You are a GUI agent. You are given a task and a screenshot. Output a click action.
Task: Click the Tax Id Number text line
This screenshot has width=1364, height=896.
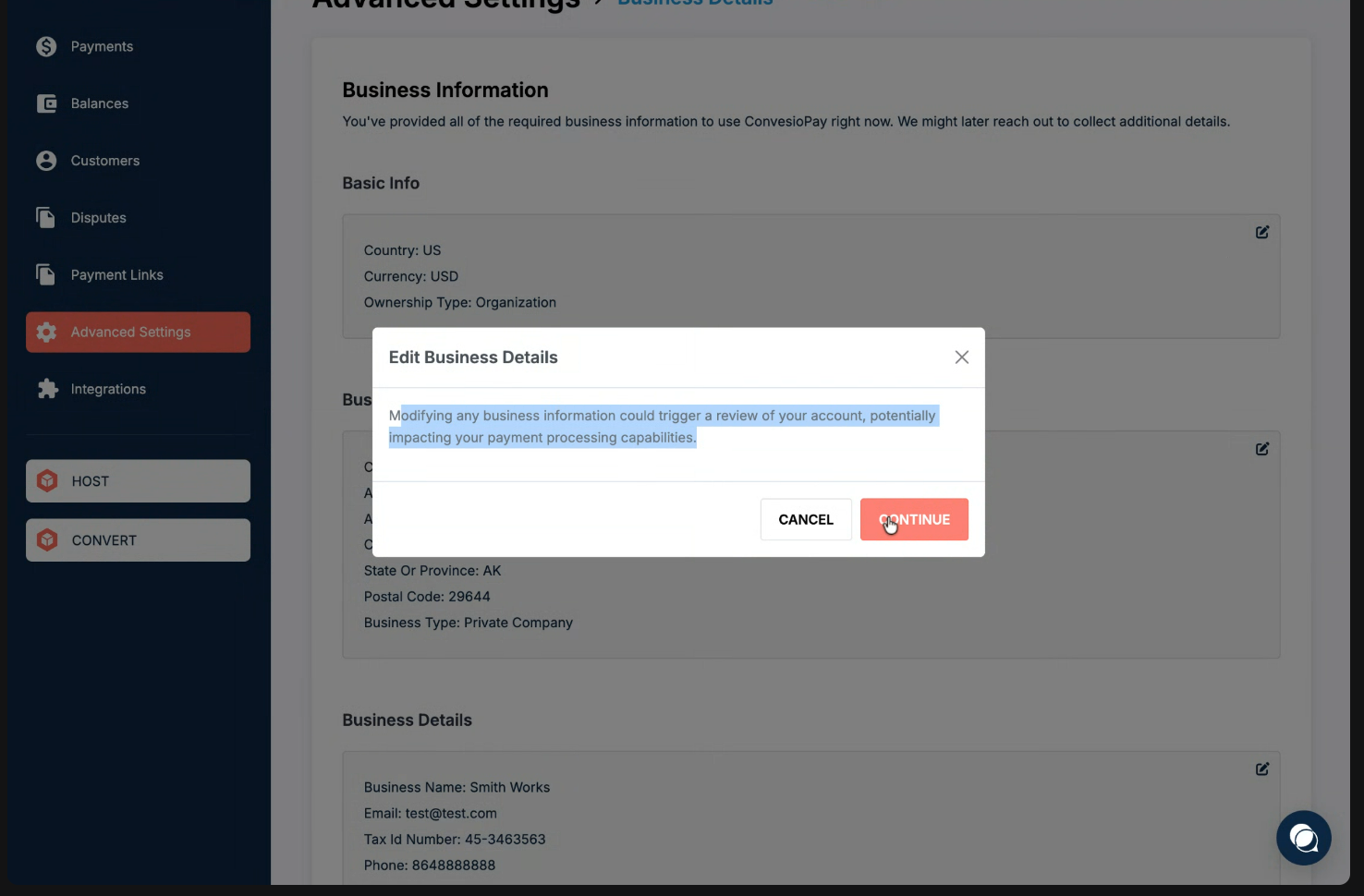454,839
